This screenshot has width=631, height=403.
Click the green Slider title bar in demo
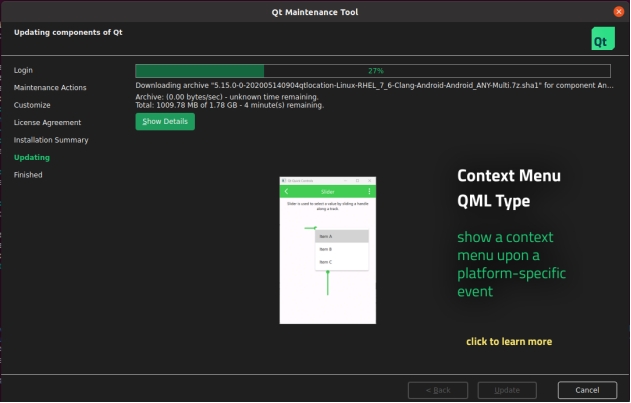328,192
